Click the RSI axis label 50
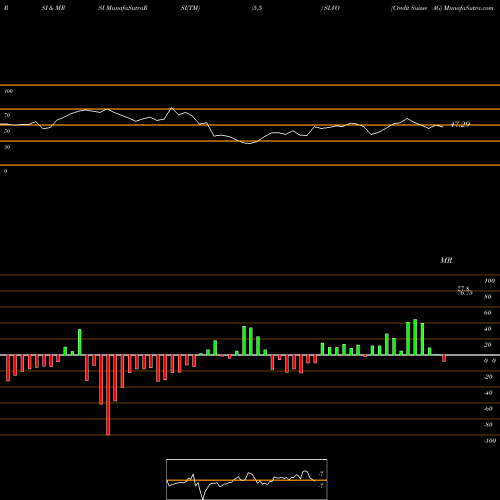 click(7, 131)
